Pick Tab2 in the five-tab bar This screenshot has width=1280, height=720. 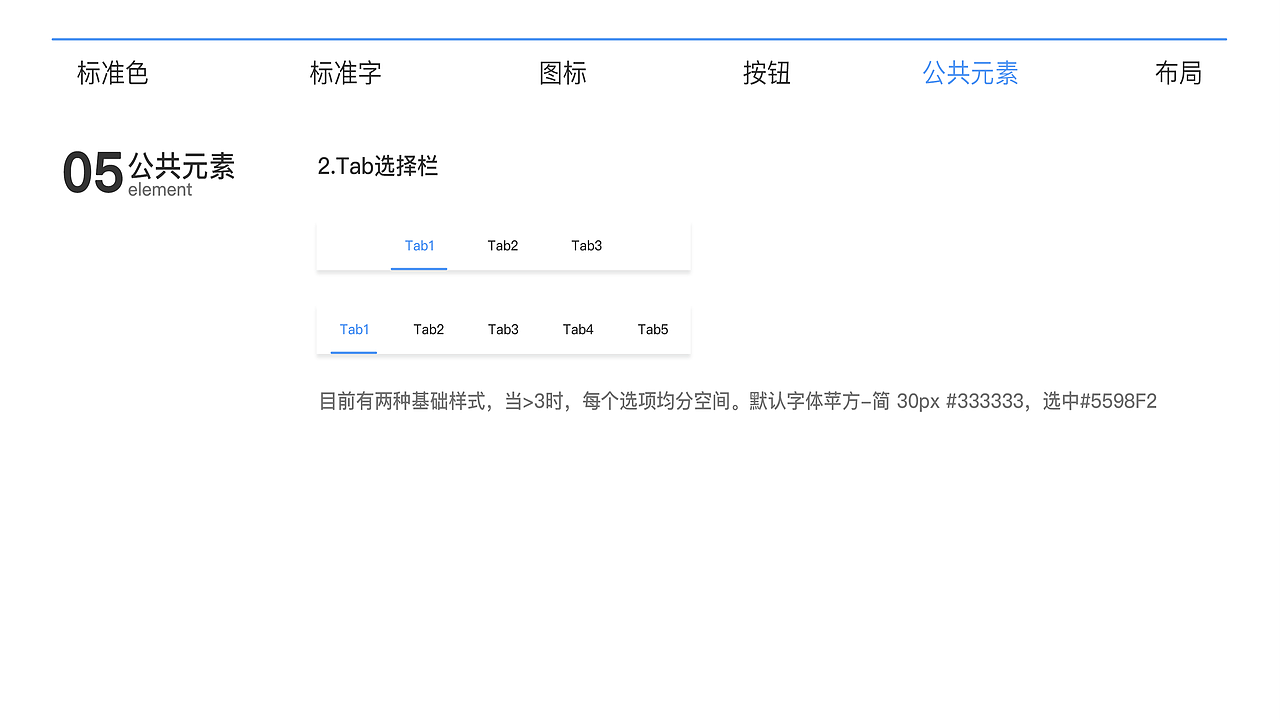click(x=429, y=330)
